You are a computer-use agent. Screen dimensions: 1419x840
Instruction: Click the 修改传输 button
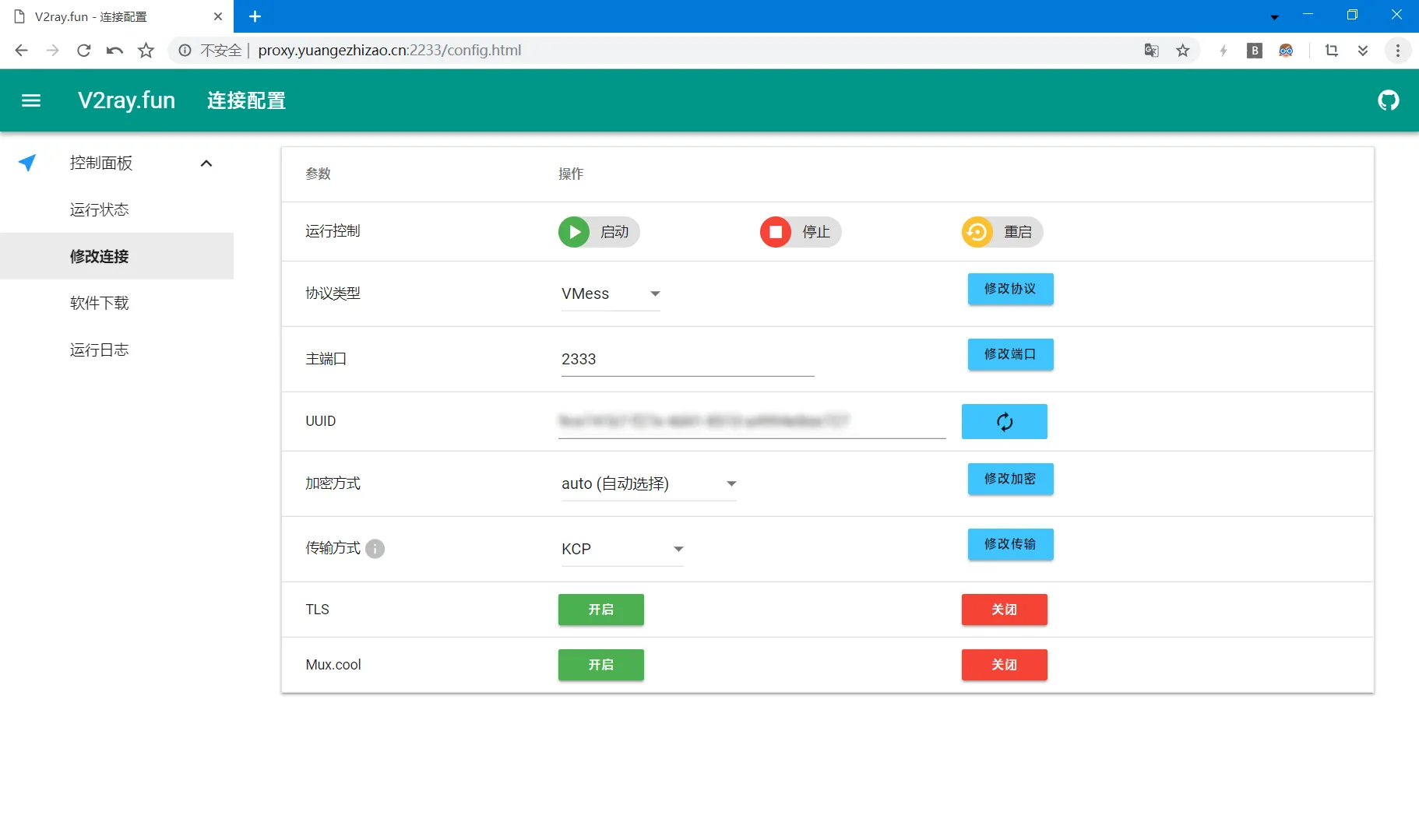coord(1010,544)
